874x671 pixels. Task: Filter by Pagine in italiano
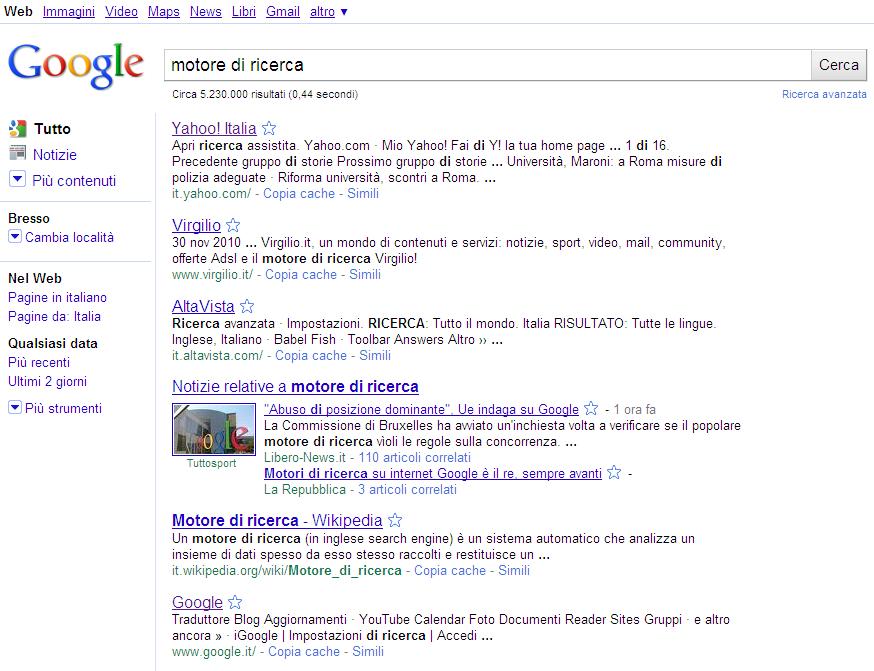tap(57, 297)
